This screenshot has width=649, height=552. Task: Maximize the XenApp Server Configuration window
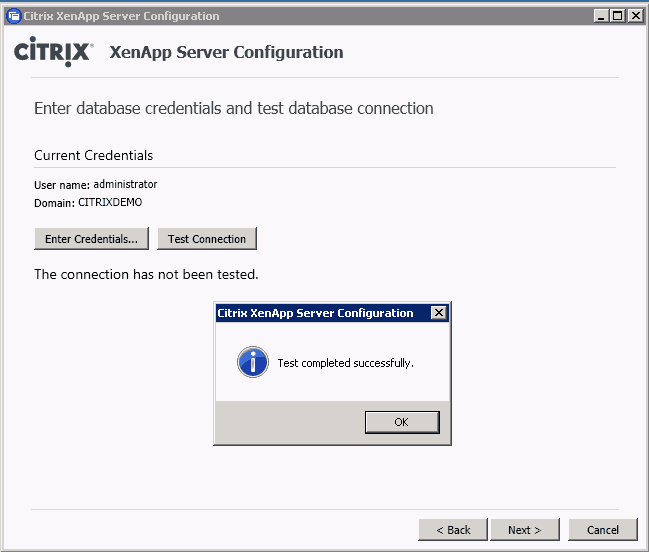[618, 16]
